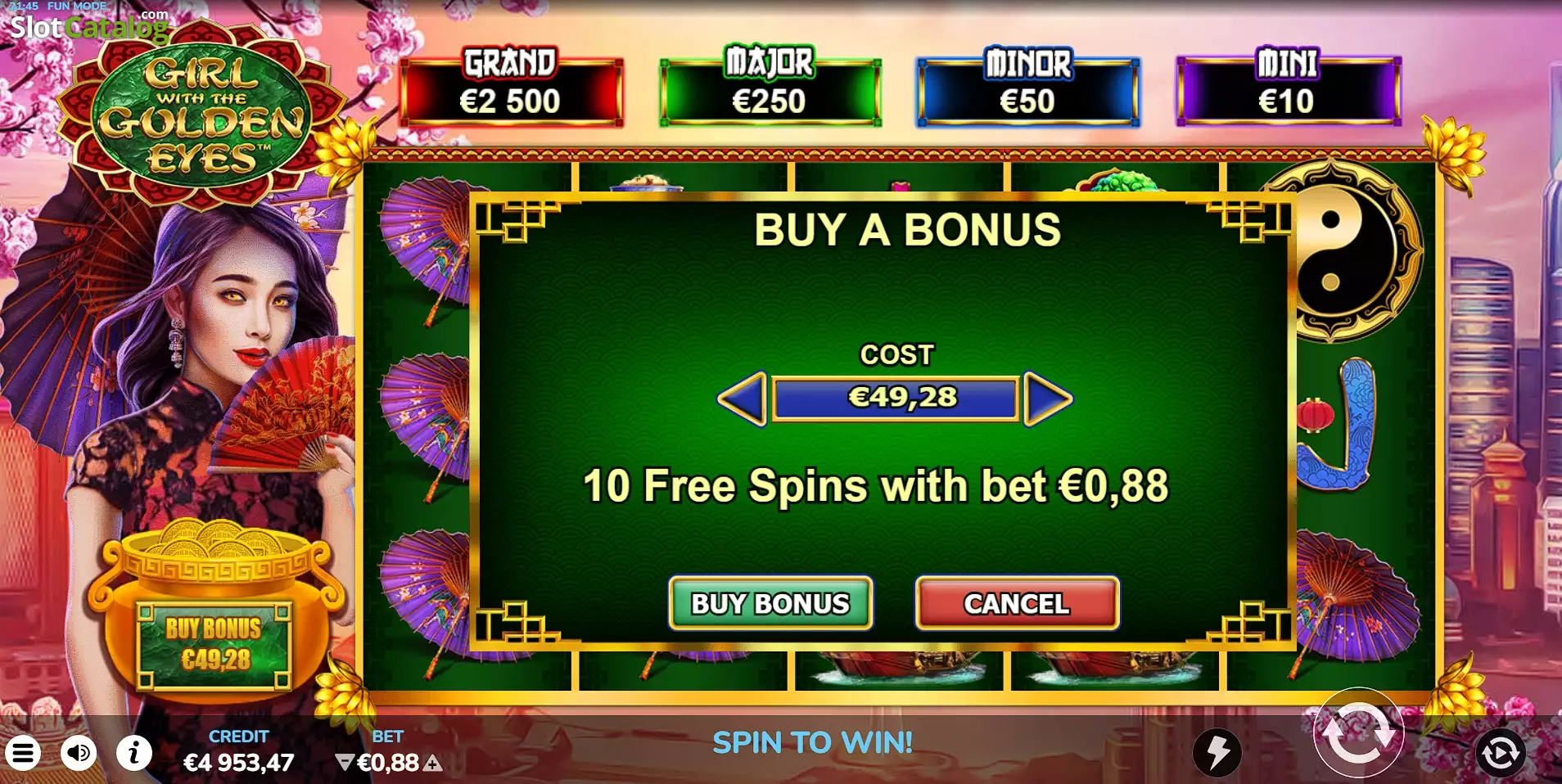The image size is (1562, 784).
Task: Open the info paytable icon
Action: tap(134, 752)
